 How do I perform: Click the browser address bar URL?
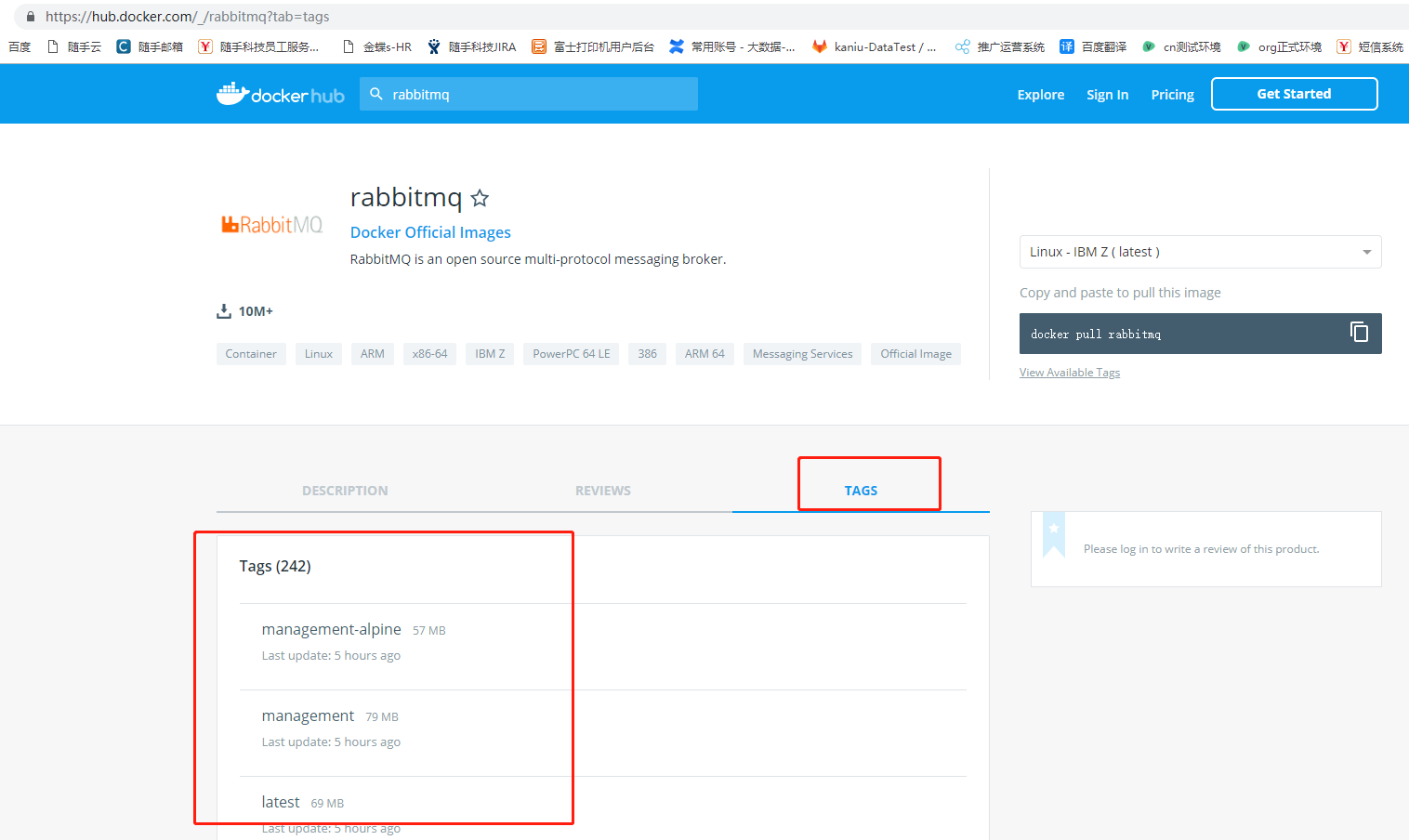[x=187, y=17]
